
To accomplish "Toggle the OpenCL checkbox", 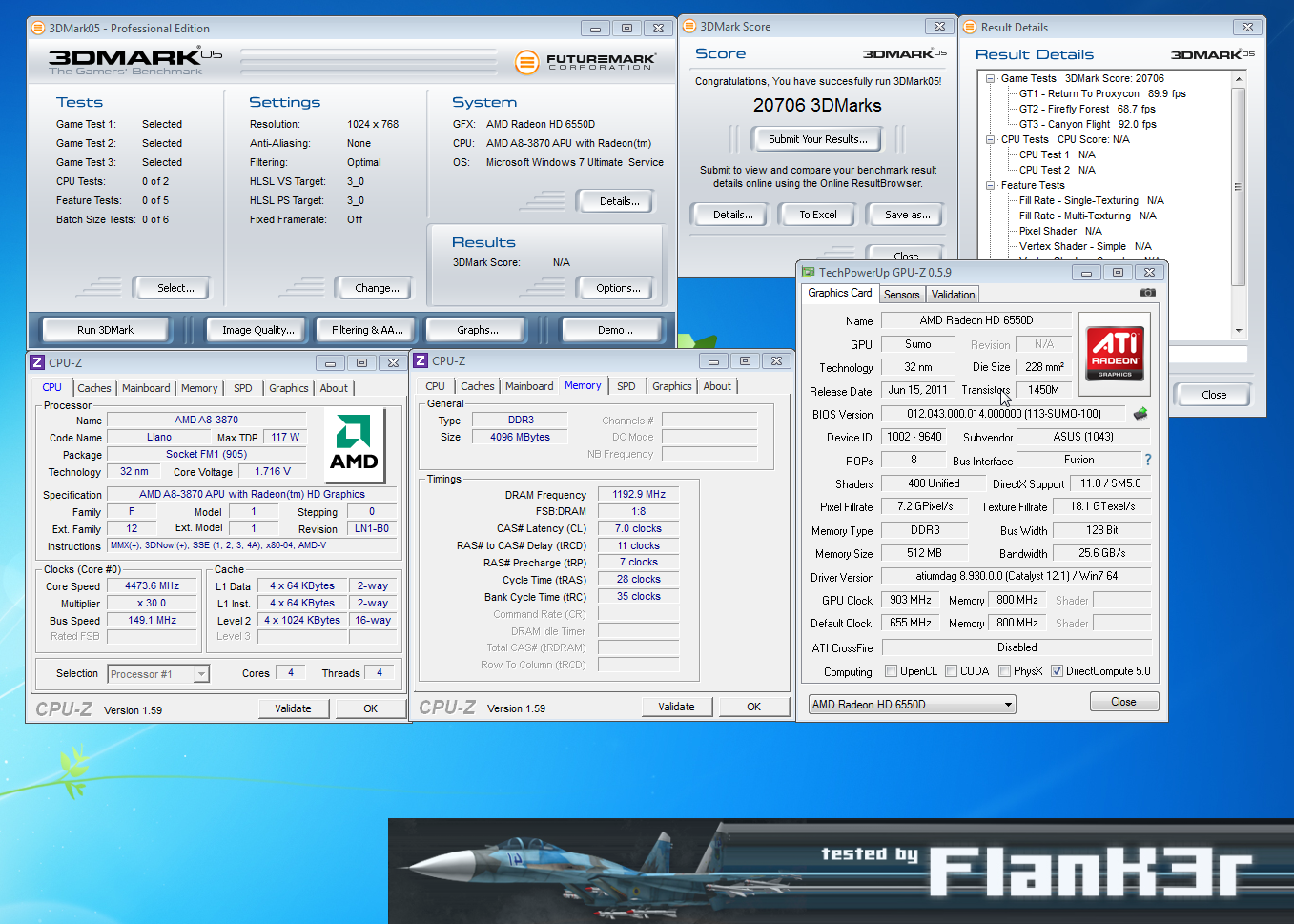I will click(891, 671).
